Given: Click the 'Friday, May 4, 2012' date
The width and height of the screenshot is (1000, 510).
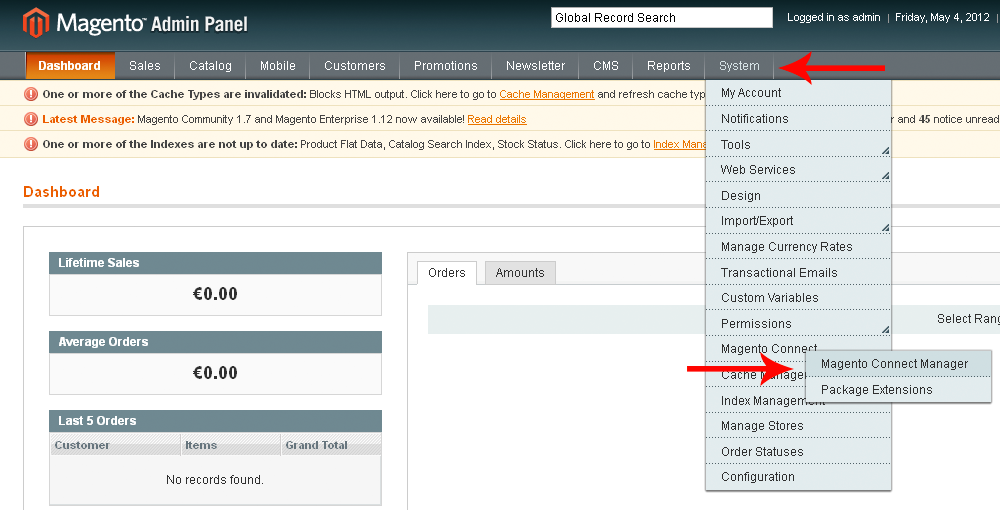Looking at the screenshot, I should point(942,17).
